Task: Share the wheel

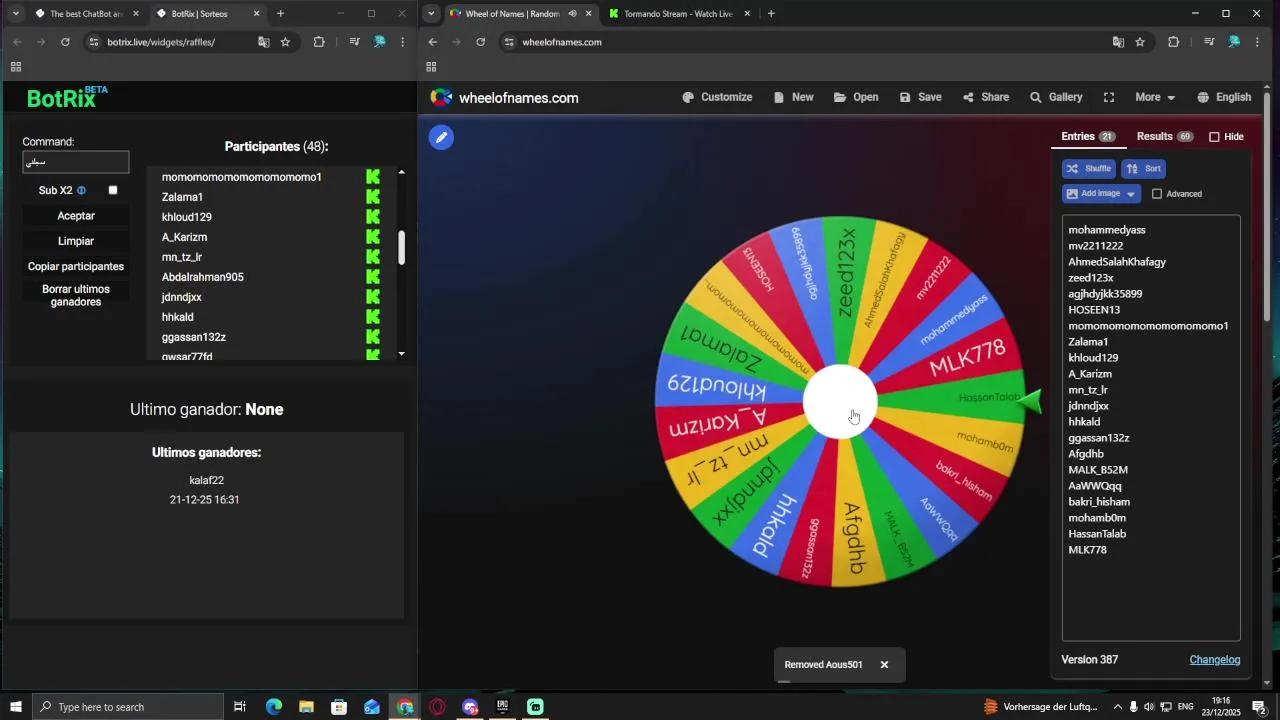Action: point(986,97)
